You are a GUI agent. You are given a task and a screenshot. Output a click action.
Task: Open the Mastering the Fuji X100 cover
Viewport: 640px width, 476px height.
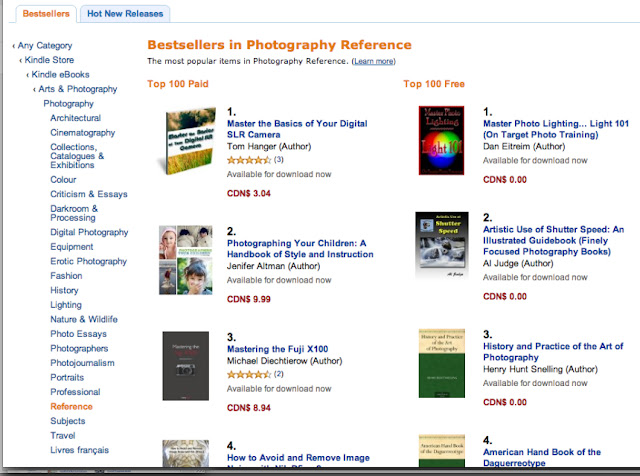[x=186, y=366]
